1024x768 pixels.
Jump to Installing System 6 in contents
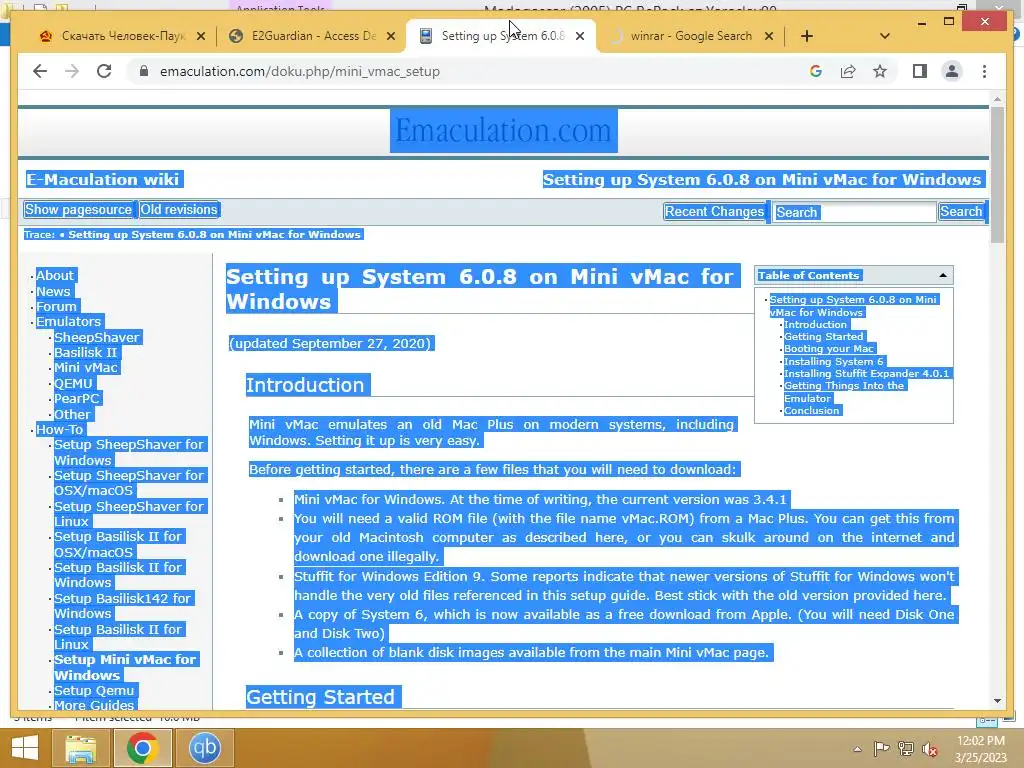833,361
